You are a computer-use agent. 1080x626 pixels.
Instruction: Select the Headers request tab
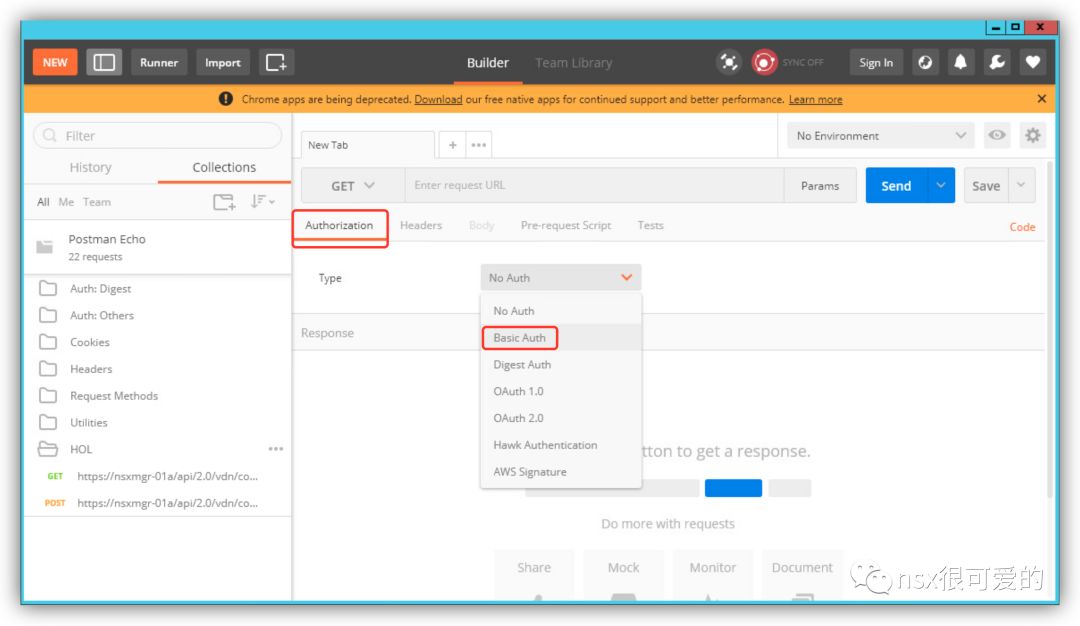(421, 226)
